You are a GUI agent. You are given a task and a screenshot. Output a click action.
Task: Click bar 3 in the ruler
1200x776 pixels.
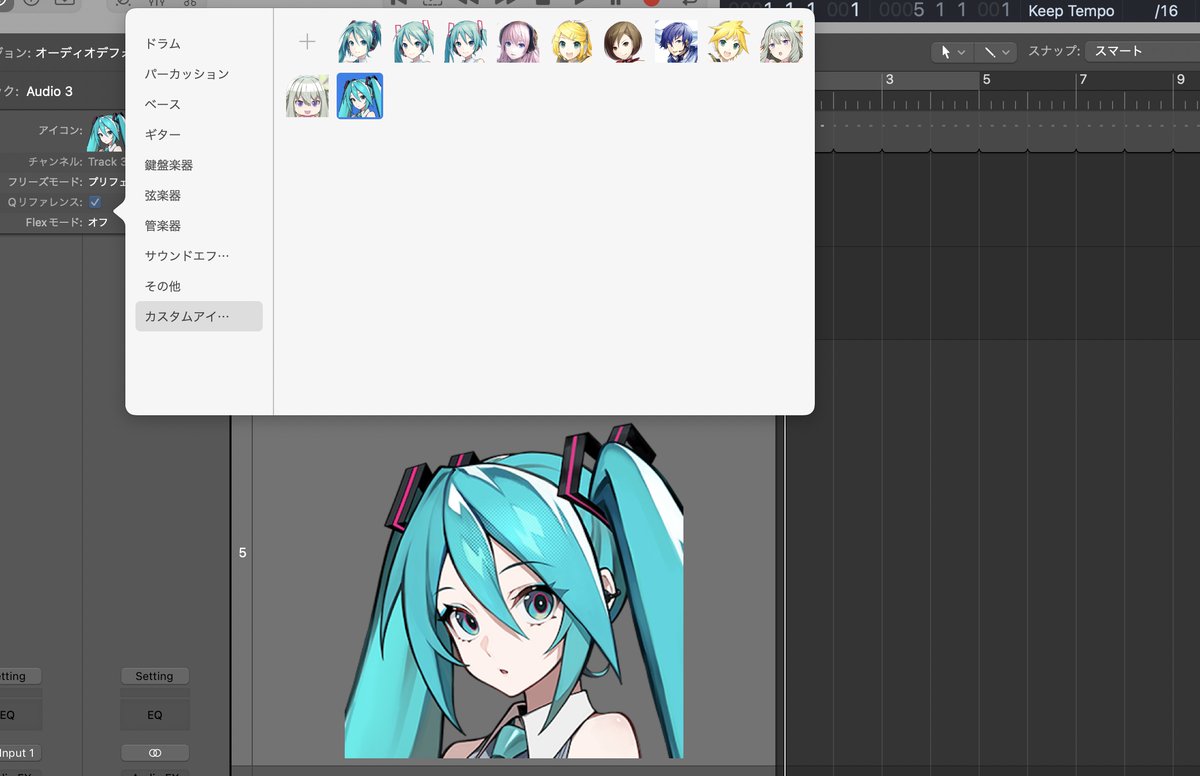point(890,79)
